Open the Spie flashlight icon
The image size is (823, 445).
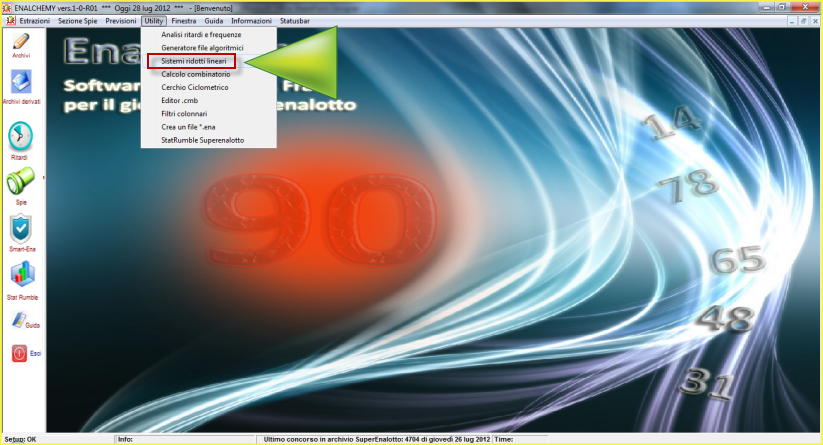click(20, 182)
